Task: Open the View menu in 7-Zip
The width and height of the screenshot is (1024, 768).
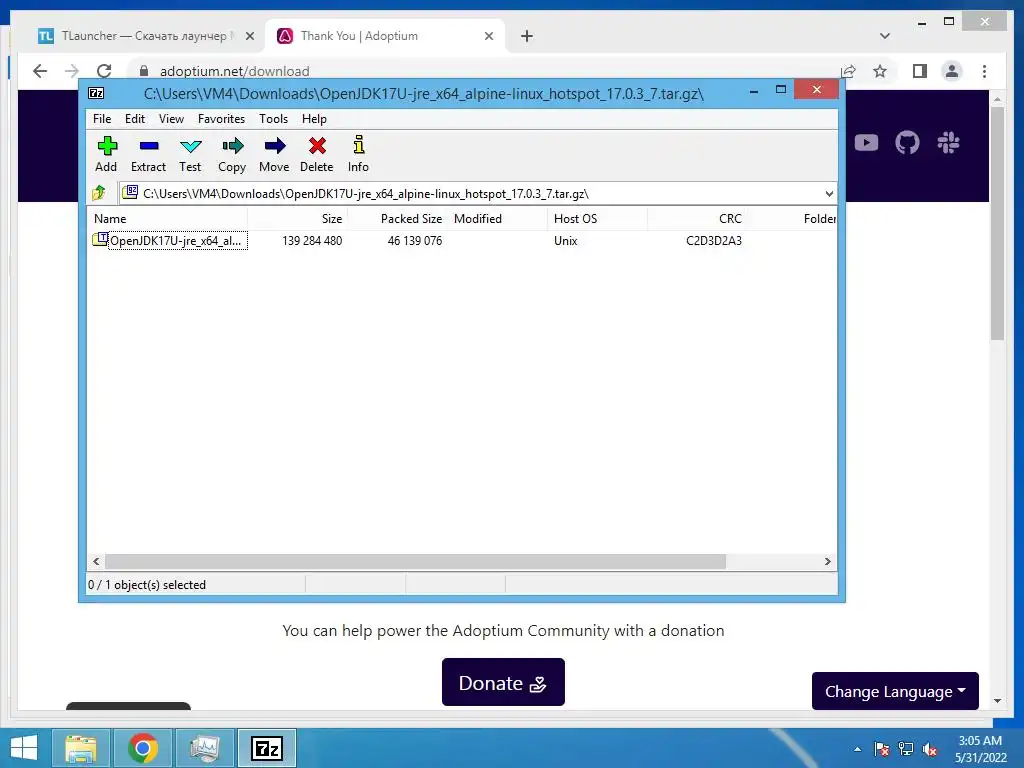Action: point(171,119)
